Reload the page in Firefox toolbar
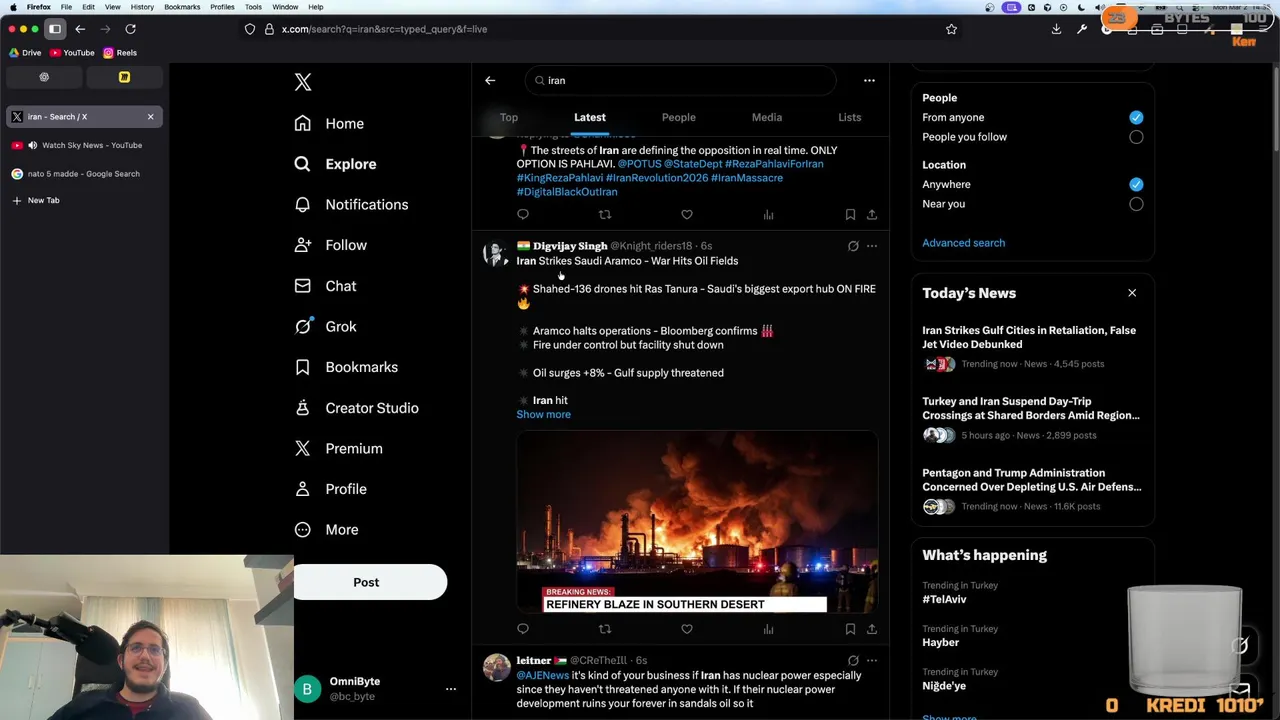 click(130, 29)
